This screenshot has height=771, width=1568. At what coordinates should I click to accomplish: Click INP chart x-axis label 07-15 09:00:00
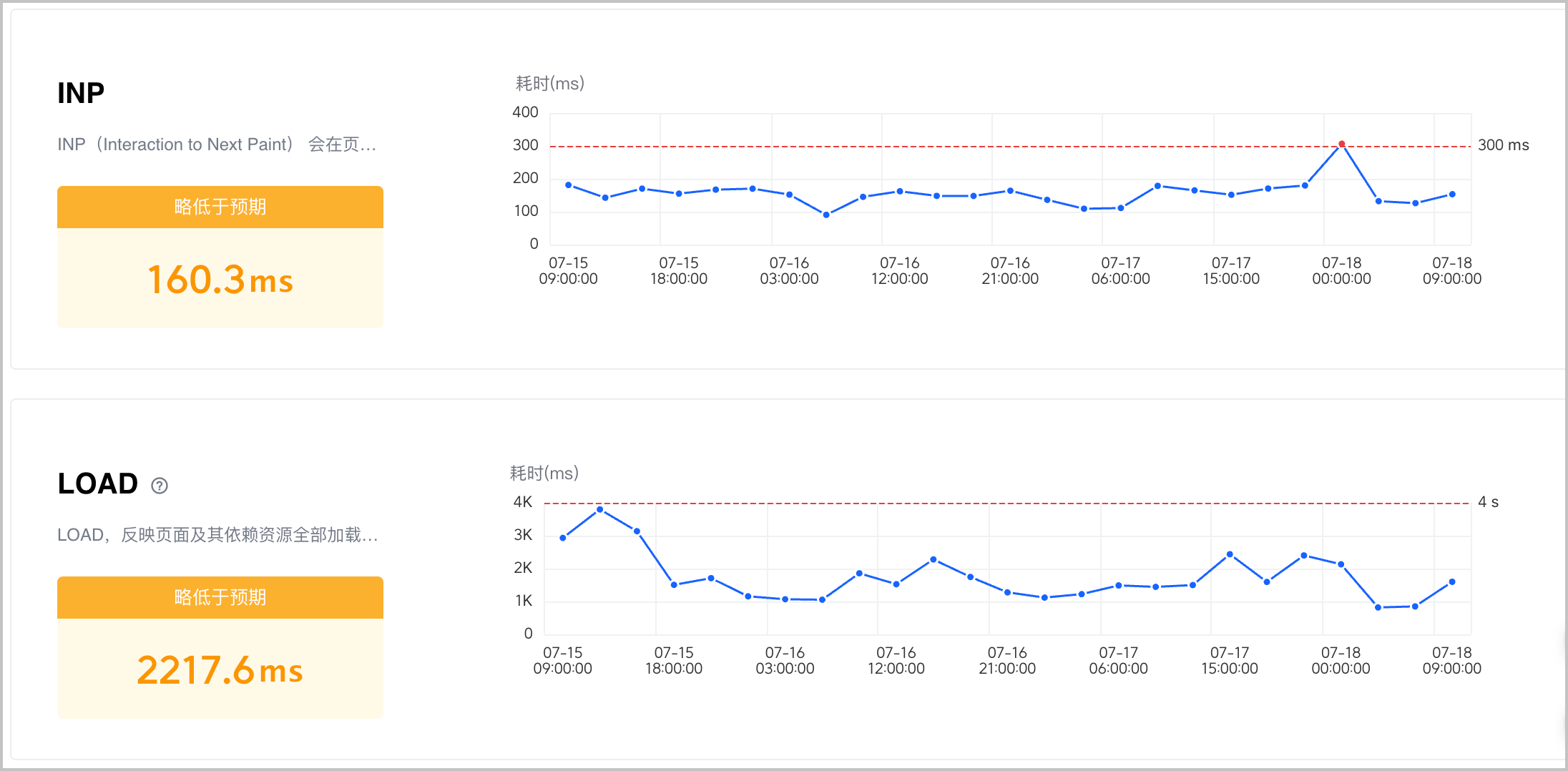click(x=569, y=271)
